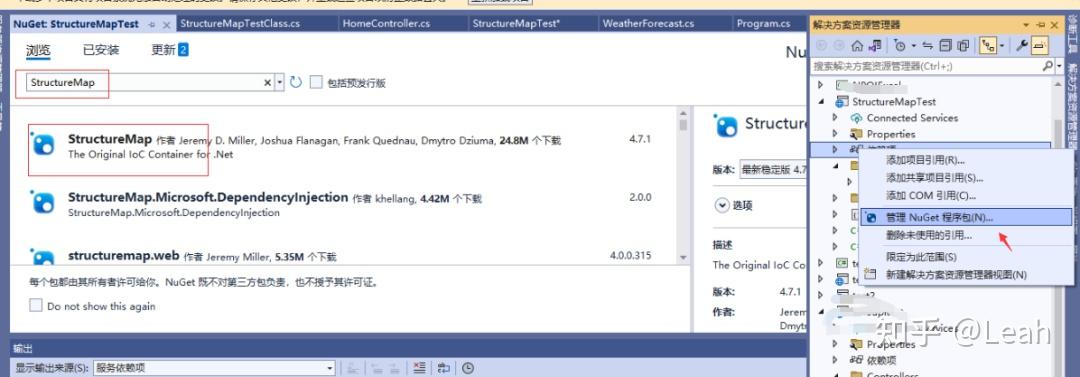Open the StructureMapTestClass.cs tab
The image size is (1080, 377).
point(240,24)
